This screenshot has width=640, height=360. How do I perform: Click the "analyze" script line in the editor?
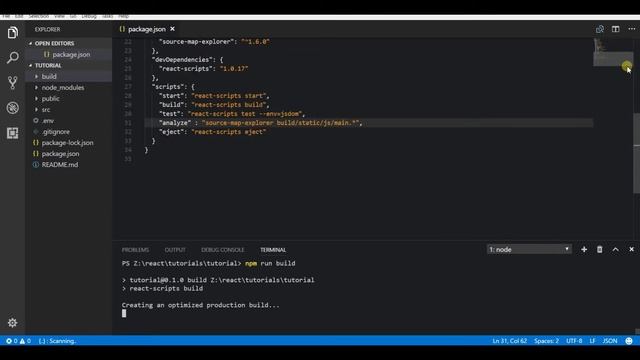click(260, 123)
